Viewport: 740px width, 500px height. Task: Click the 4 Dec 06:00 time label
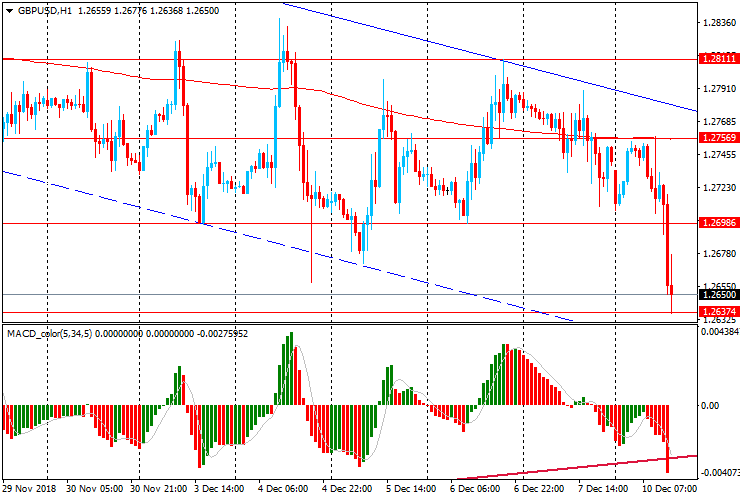point(284,490)
